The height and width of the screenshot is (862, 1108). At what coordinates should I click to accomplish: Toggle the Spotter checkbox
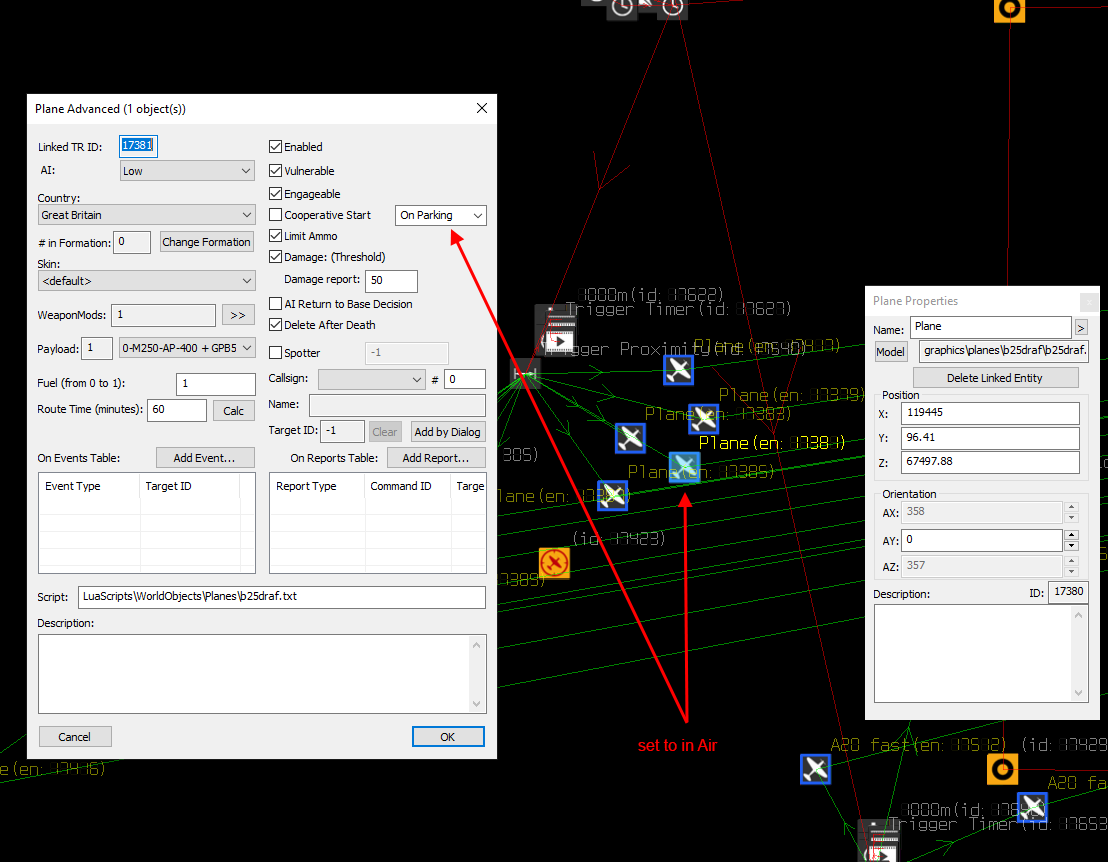[276, 353]
